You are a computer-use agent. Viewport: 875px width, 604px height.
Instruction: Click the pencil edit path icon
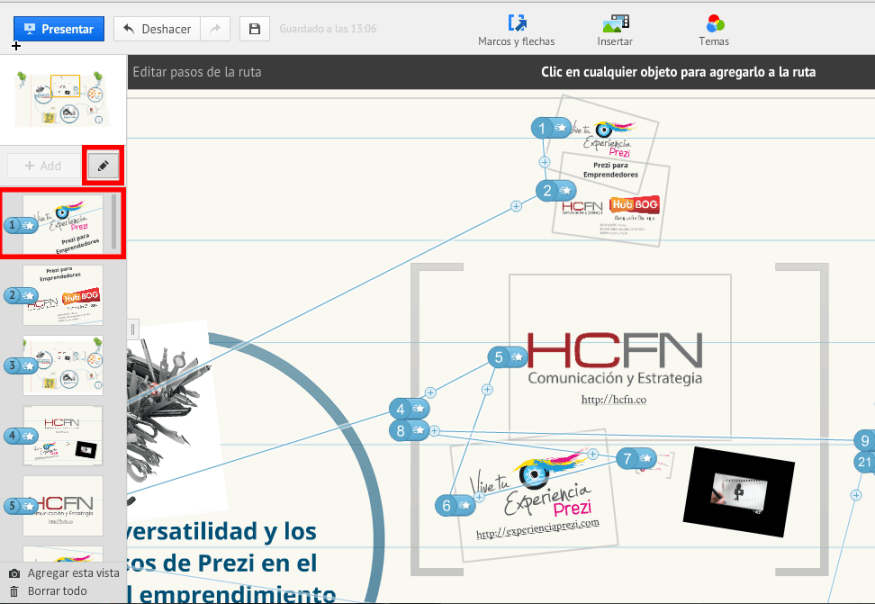coord(103,166)
